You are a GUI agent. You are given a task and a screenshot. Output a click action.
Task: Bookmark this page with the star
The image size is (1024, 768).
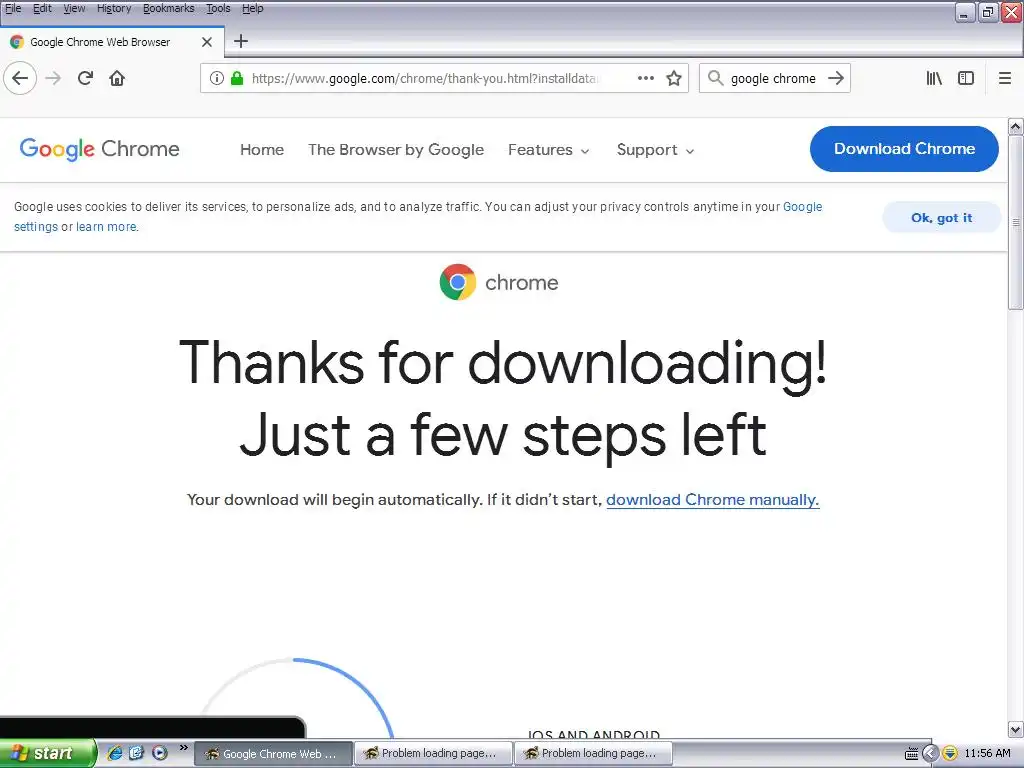pyautogui.click(x=674, y=78)
